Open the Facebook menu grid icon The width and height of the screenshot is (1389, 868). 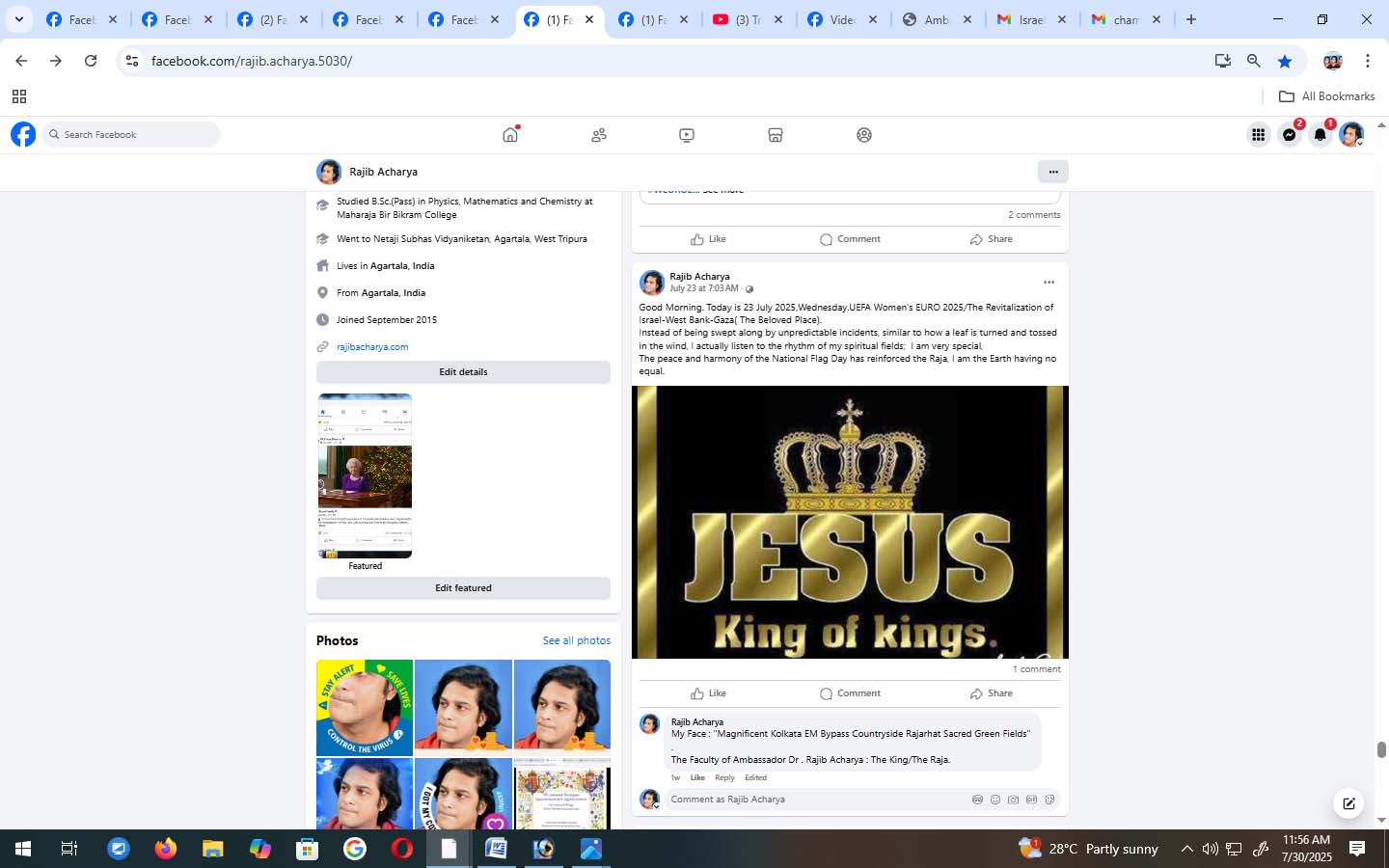(1259, 135)
